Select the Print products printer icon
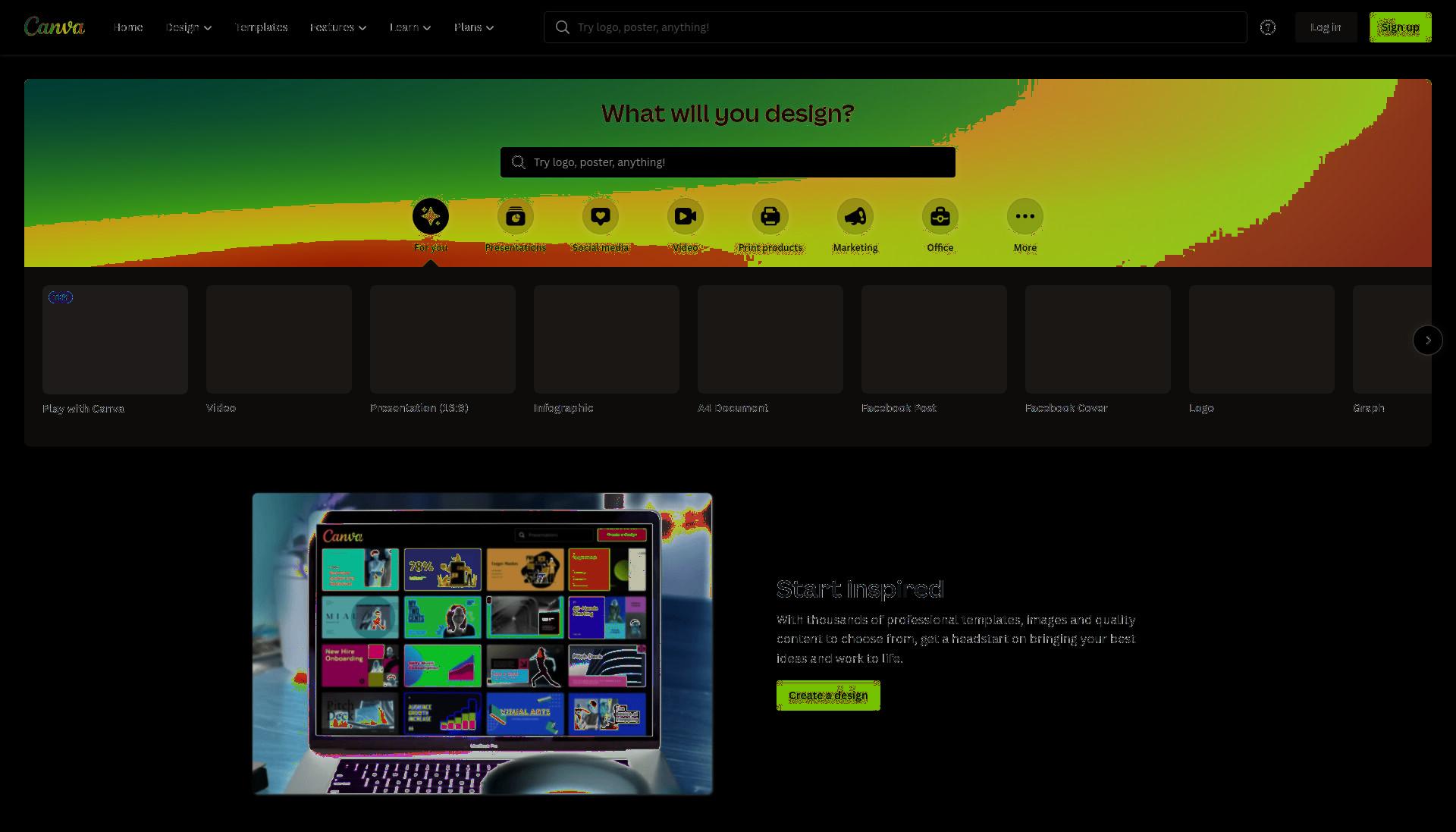 (x=770, y=216)
